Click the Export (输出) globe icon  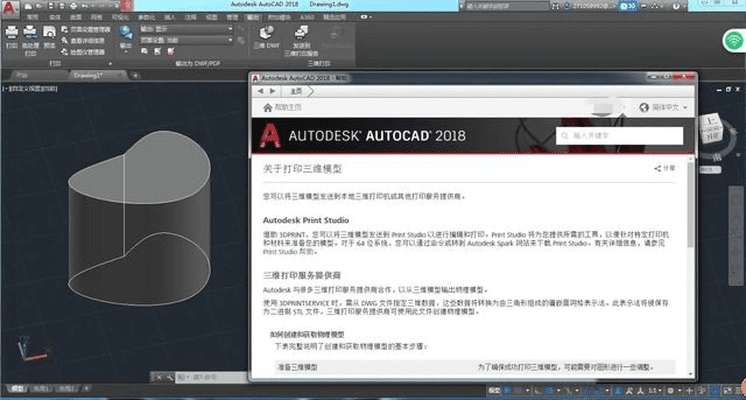tap(126, 34)
